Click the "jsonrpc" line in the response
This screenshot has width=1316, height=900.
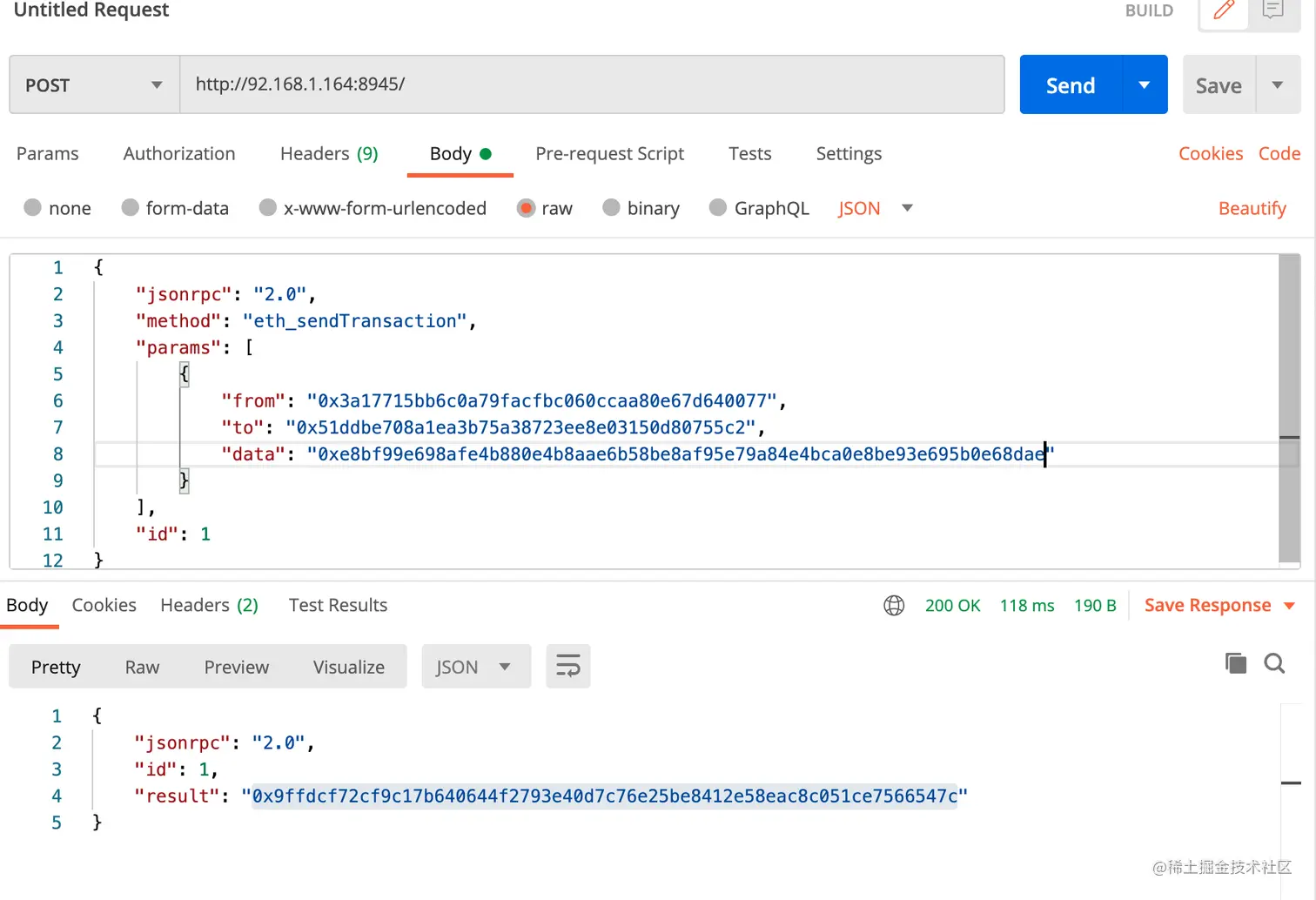coord(224,743)
